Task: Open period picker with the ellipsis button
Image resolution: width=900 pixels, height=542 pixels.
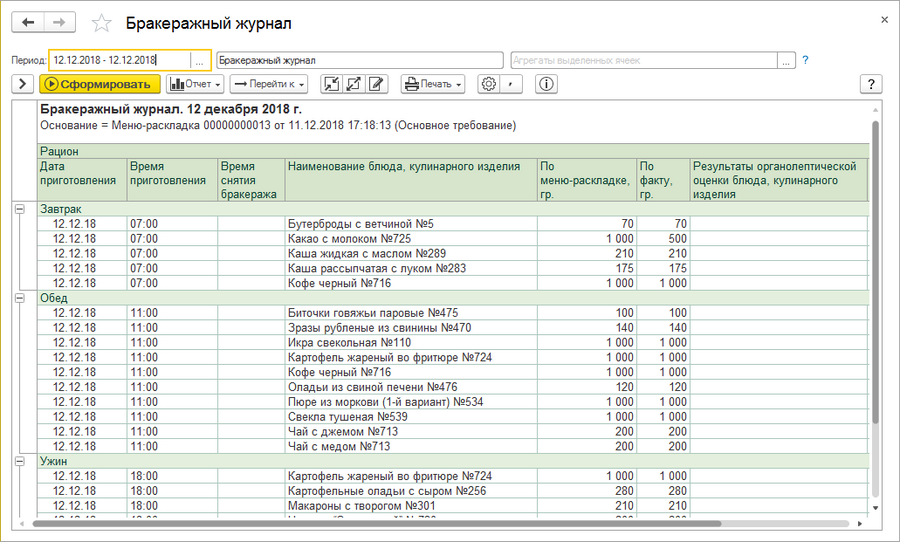Action: [200, 60]
